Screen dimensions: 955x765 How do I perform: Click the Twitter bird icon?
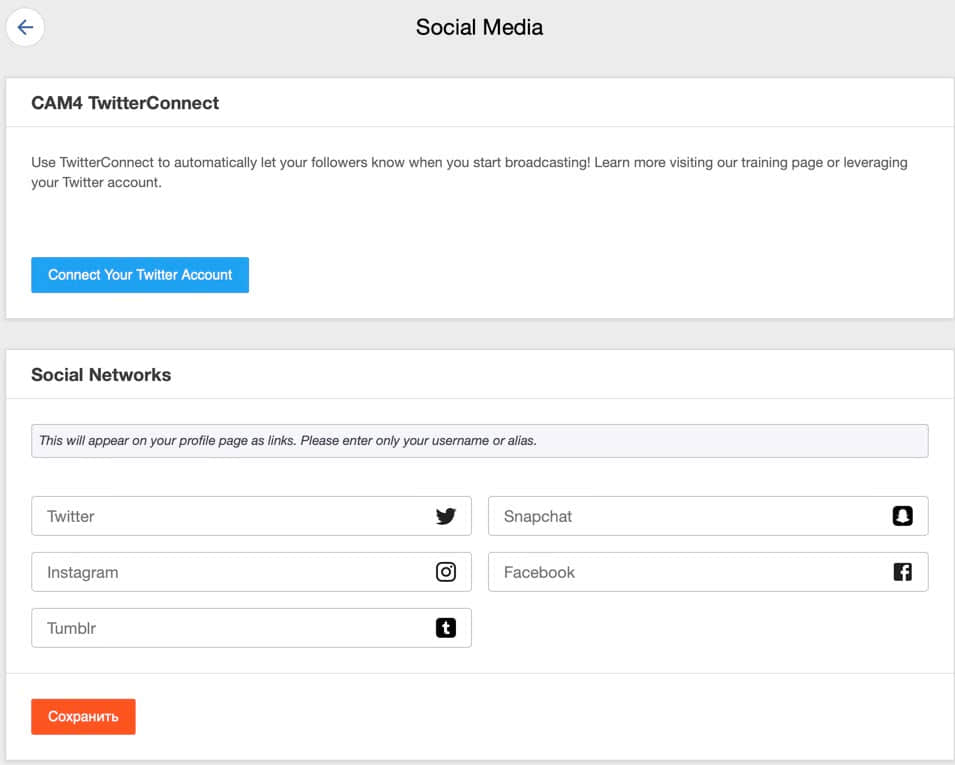(x=445, y=516)
